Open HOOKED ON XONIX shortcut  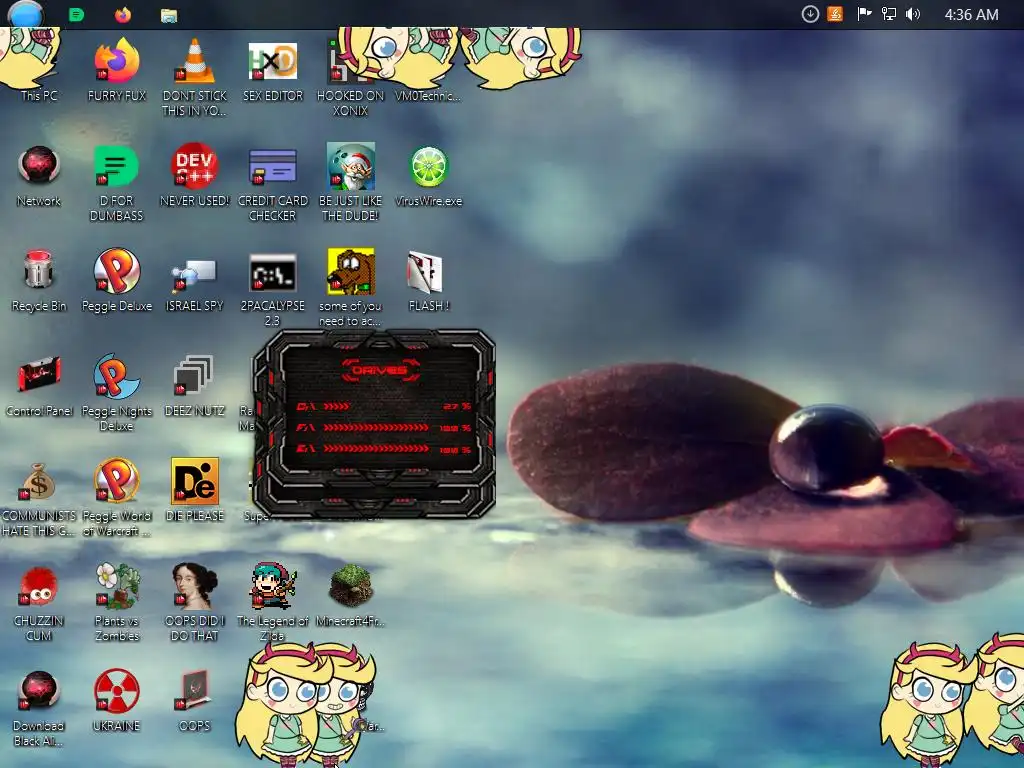pyautogui.click(x=350, y=77)
